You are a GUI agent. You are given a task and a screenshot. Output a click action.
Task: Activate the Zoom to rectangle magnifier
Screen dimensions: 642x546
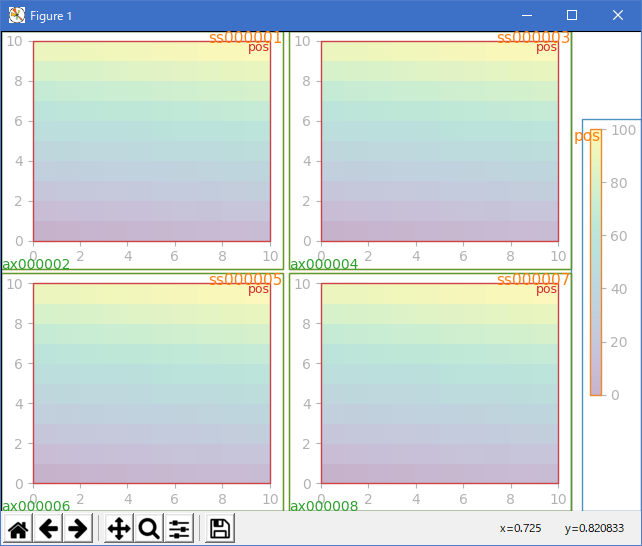(149, 528)
